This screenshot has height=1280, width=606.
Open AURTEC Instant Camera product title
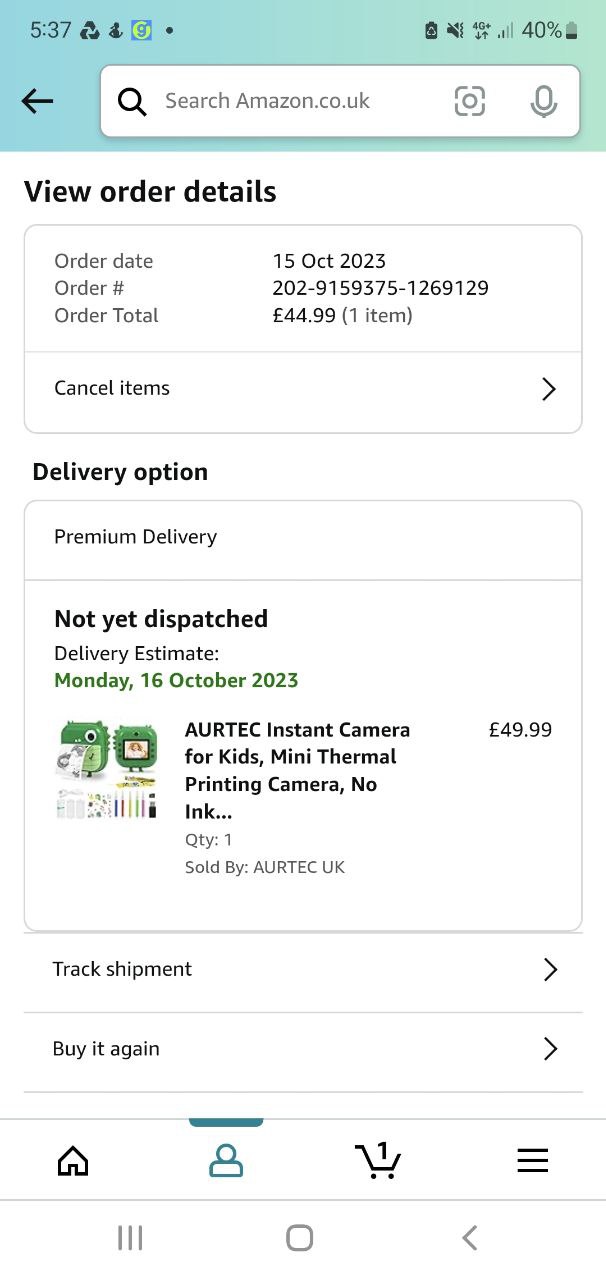point(297,770)
